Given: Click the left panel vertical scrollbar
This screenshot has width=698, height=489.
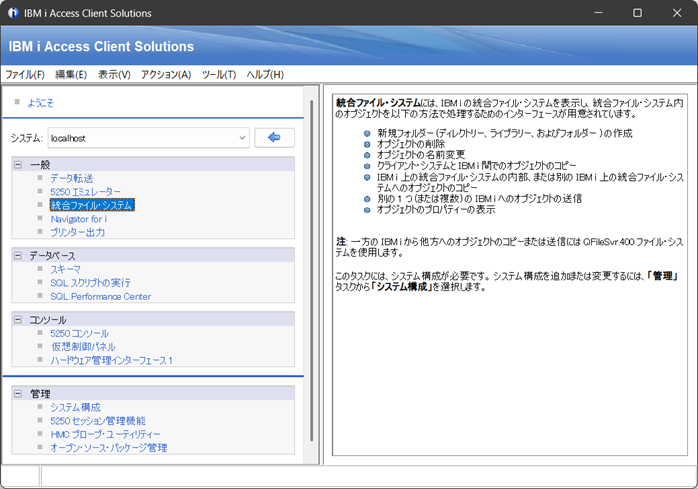Looking at the screenshot, I should pos(310,270).
